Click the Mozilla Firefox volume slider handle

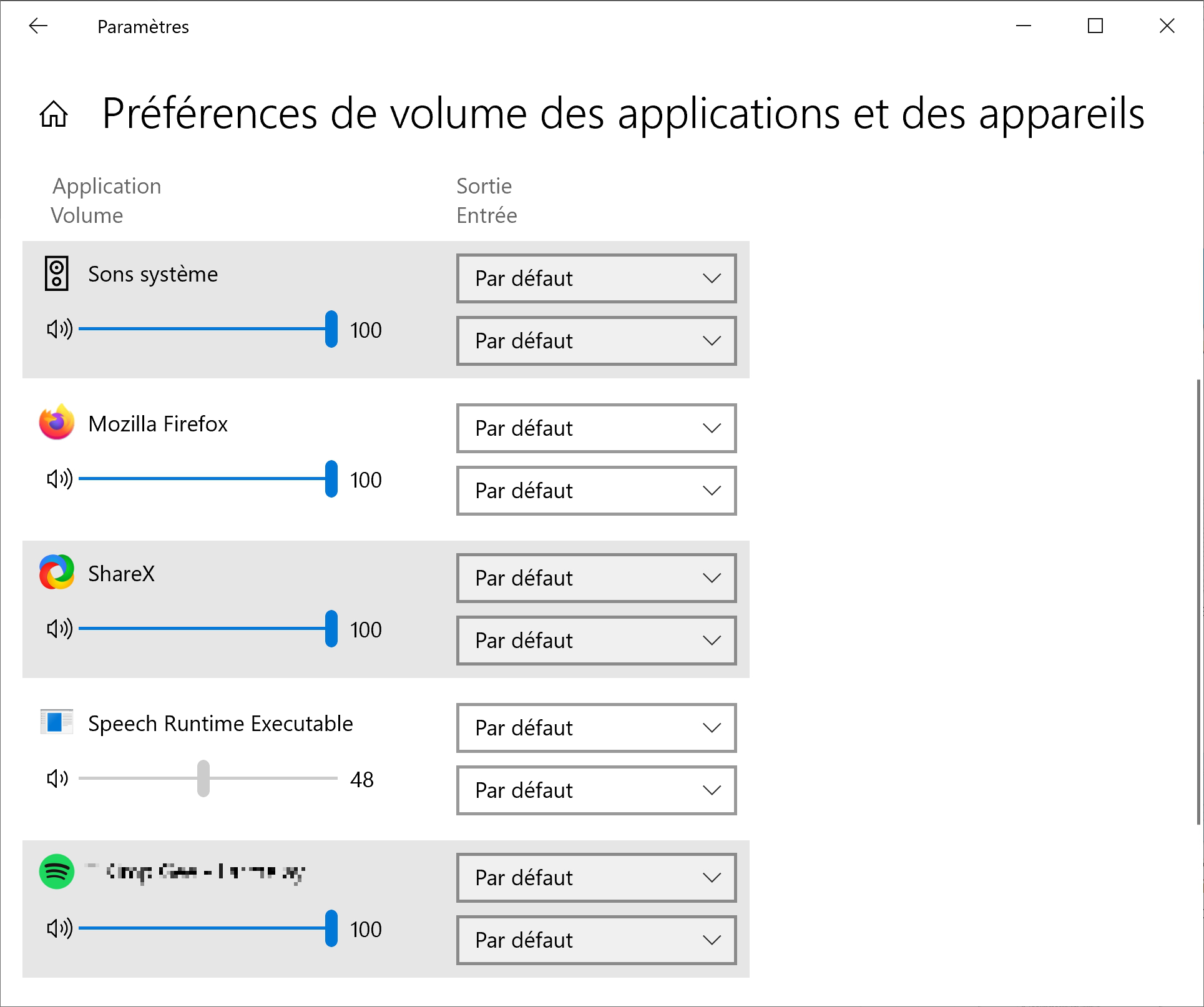coord(331,479)
